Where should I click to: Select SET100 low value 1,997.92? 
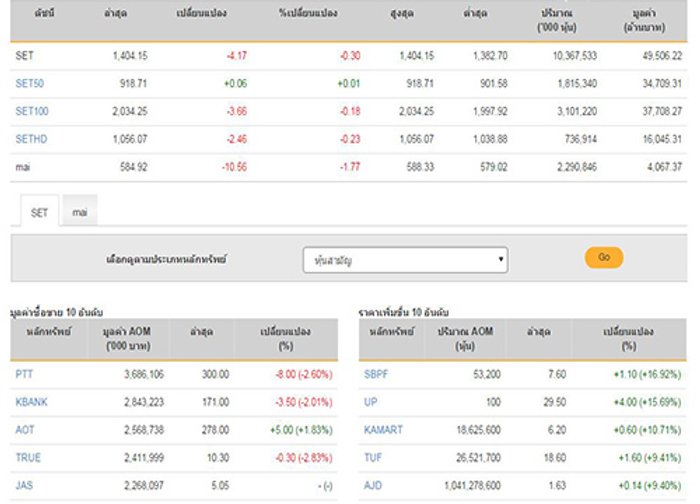click(490, 111)
